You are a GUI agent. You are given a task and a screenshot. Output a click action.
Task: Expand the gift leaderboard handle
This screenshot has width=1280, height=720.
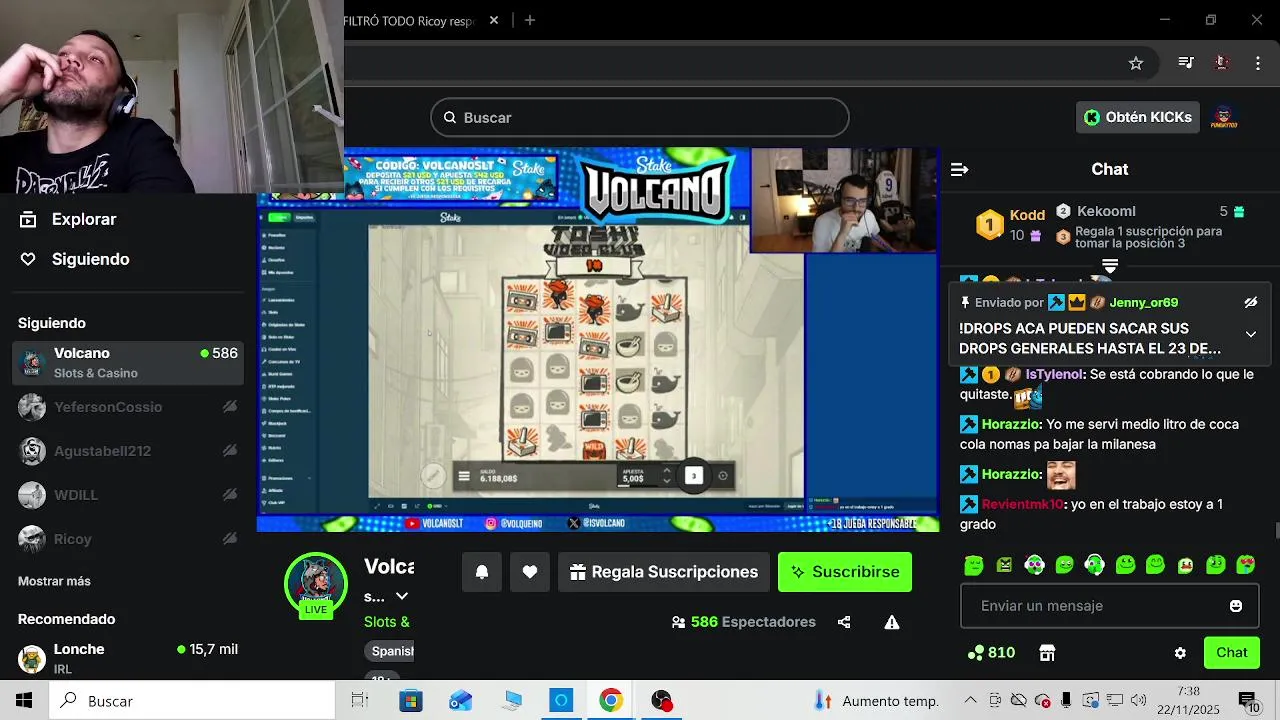pyautogui.click(x=1110, y=266)
